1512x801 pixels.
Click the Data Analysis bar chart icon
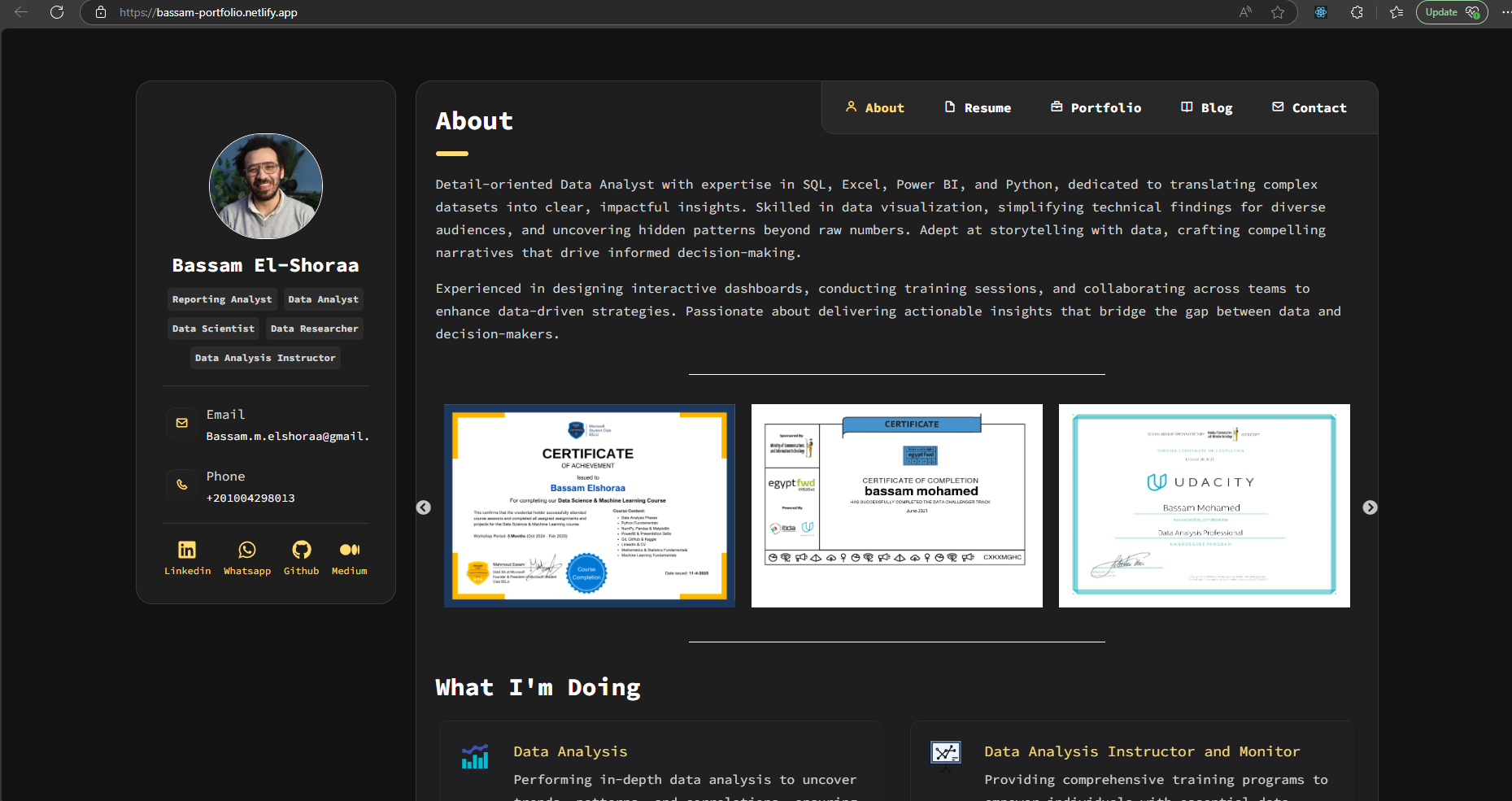pyautogui.click(x=475, y=756)
